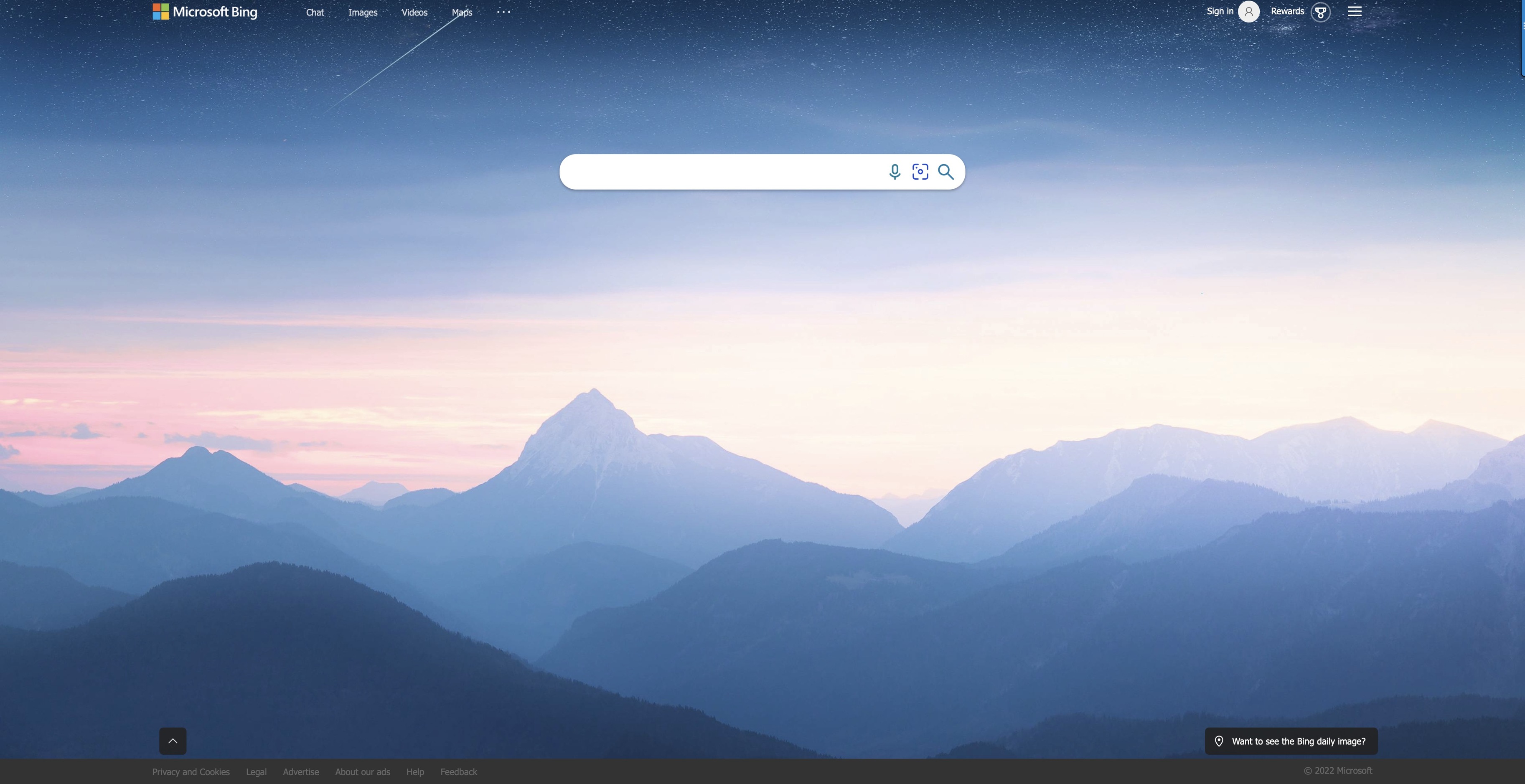Viewport: 1525px width, 784px height.
Task: Click the location pin icon
Action: click(1219, 741)
